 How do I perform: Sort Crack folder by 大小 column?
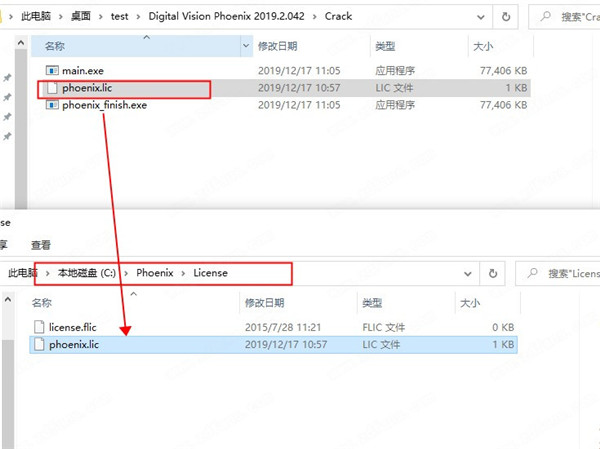tap(483, 46)
